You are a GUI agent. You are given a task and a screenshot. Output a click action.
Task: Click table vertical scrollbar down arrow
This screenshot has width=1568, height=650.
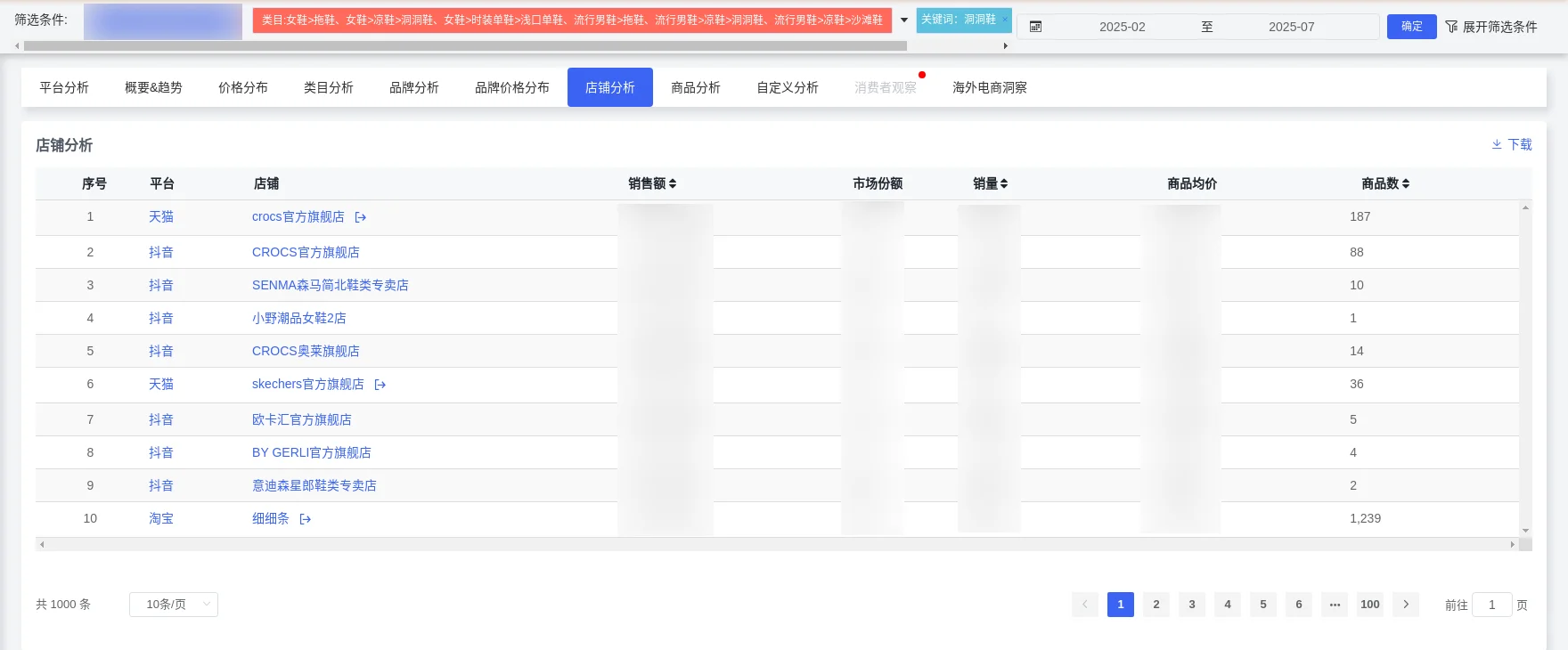(1526, 531)
